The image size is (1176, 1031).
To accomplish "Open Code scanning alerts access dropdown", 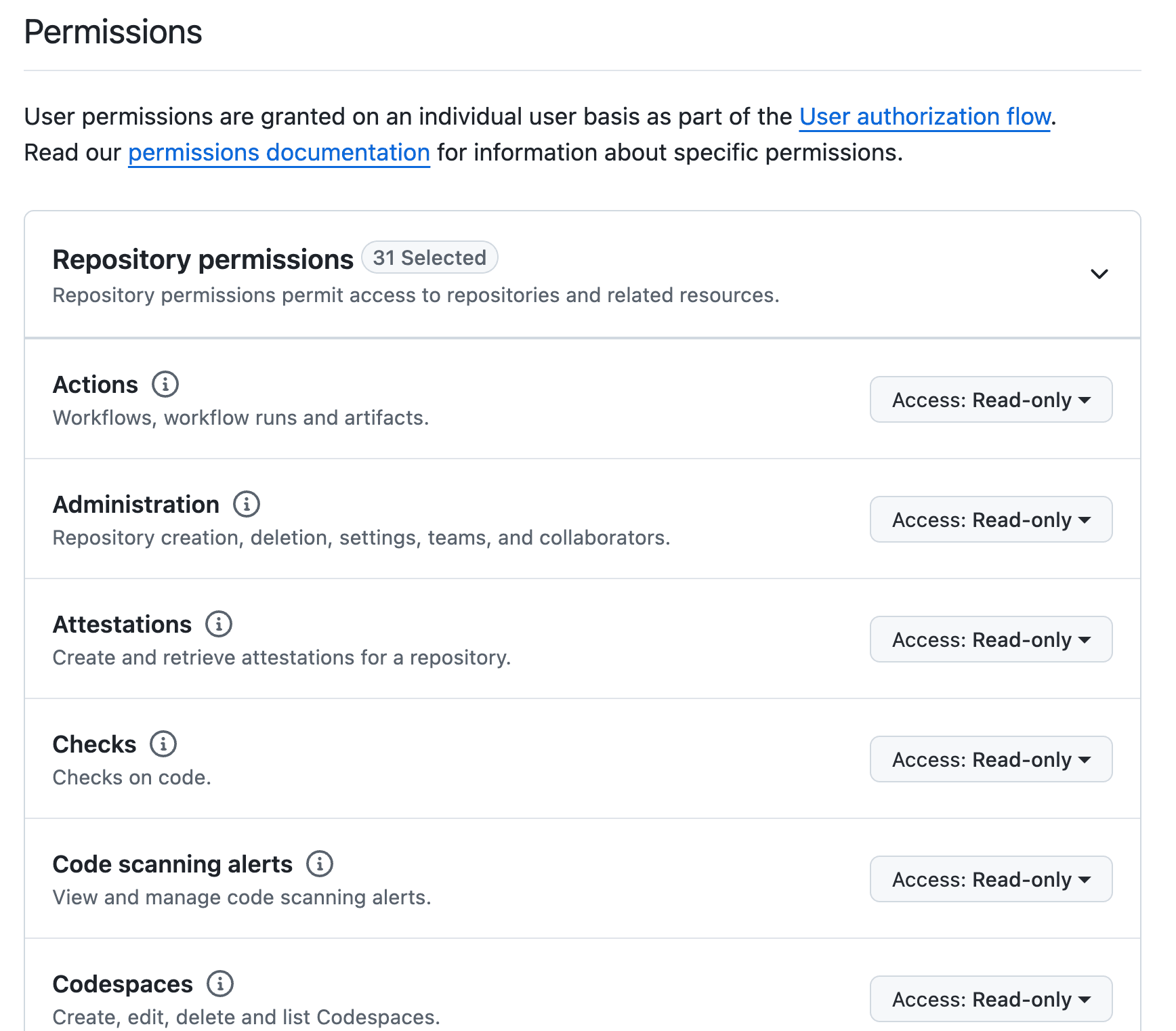I will pos(990,879).
